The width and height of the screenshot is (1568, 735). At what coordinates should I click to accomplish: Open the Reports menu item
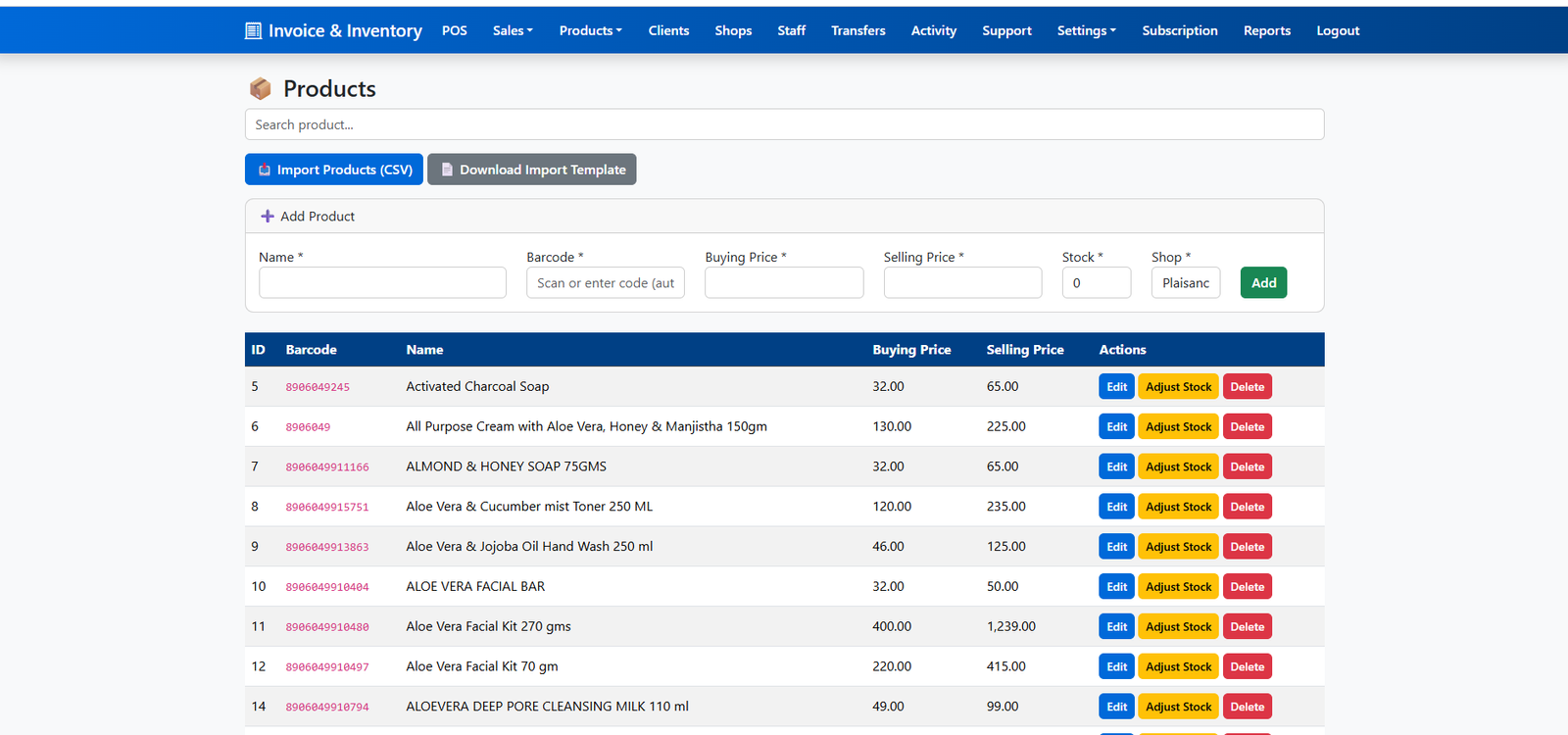coord(1266,30)
